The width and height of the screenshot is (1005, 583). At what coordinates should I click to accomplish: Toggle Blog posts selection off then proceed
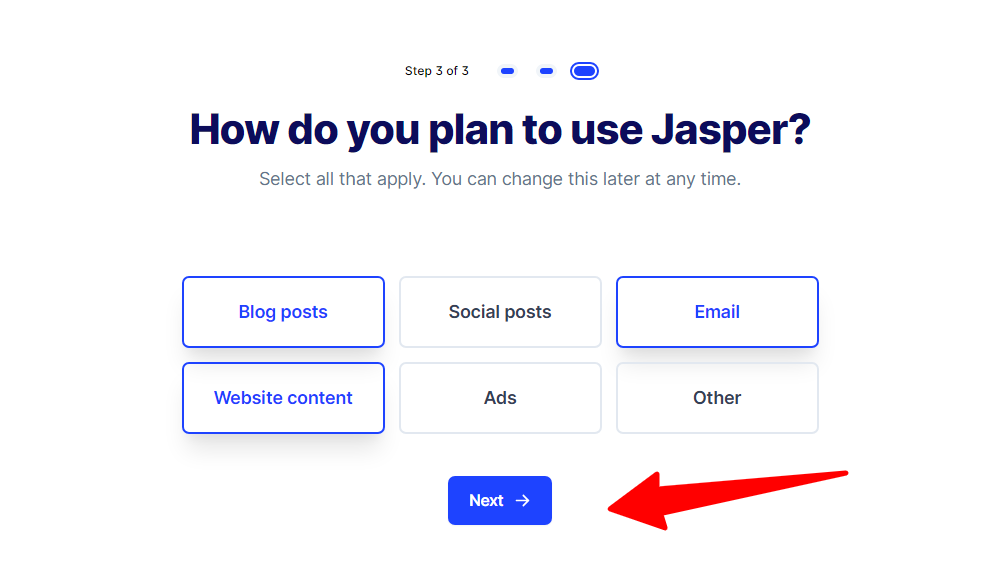click(x=283, y=311)
